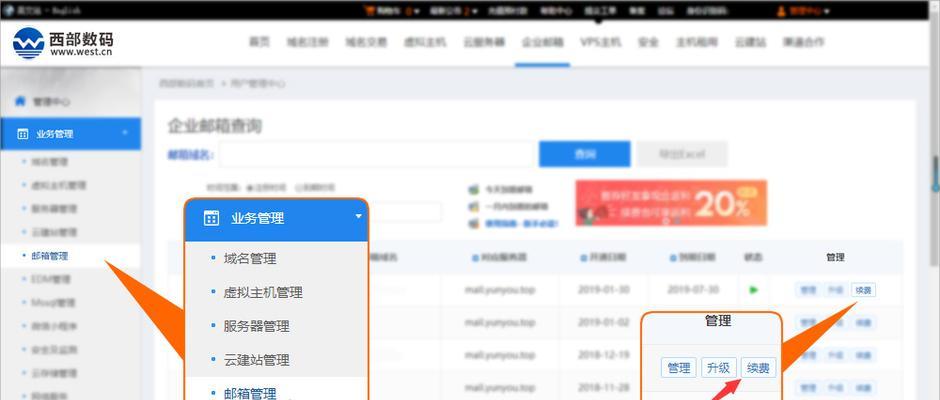This screenshot has width=940, height=400.
Task: Collapse the 业务管理 section arrow in sidebar
Action: point(125,133)
